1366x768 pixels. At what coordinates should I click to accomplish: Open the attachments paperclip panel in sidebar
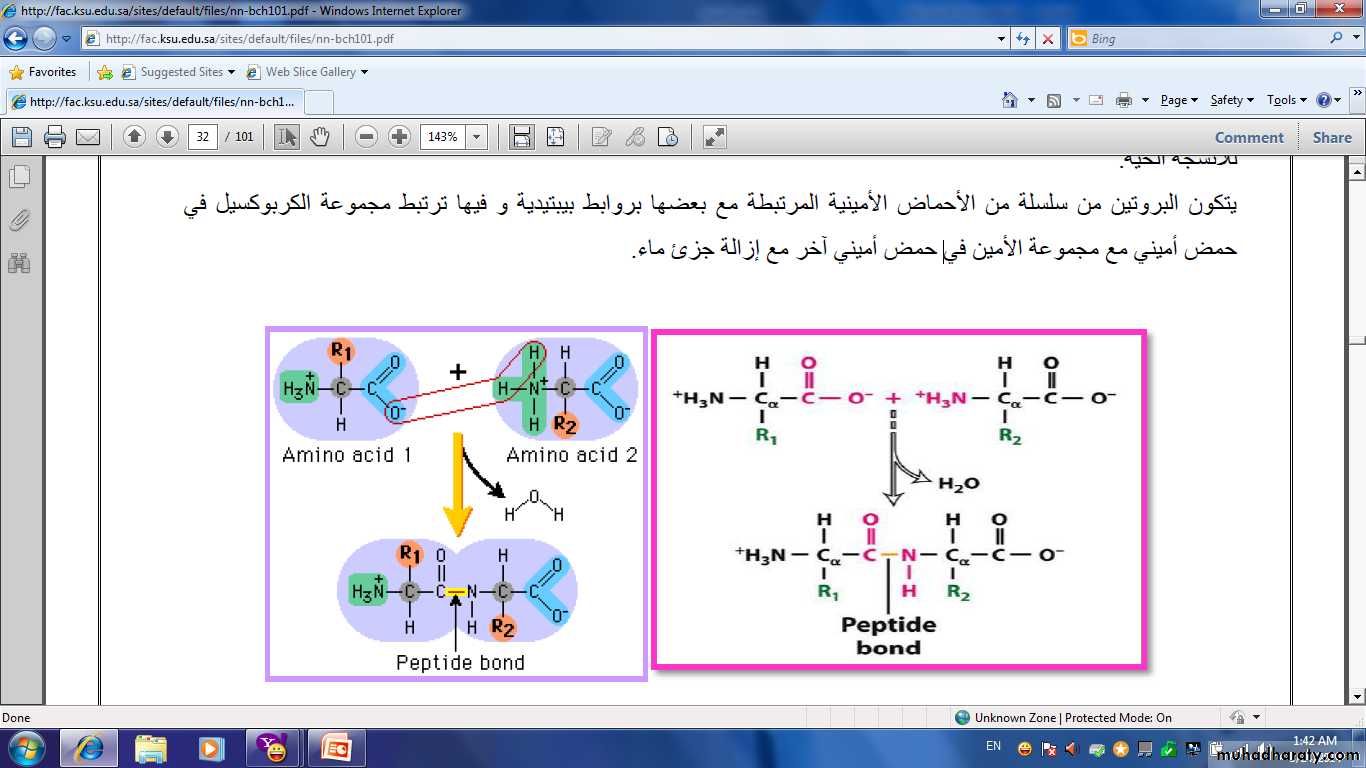(x=19, y=220)
